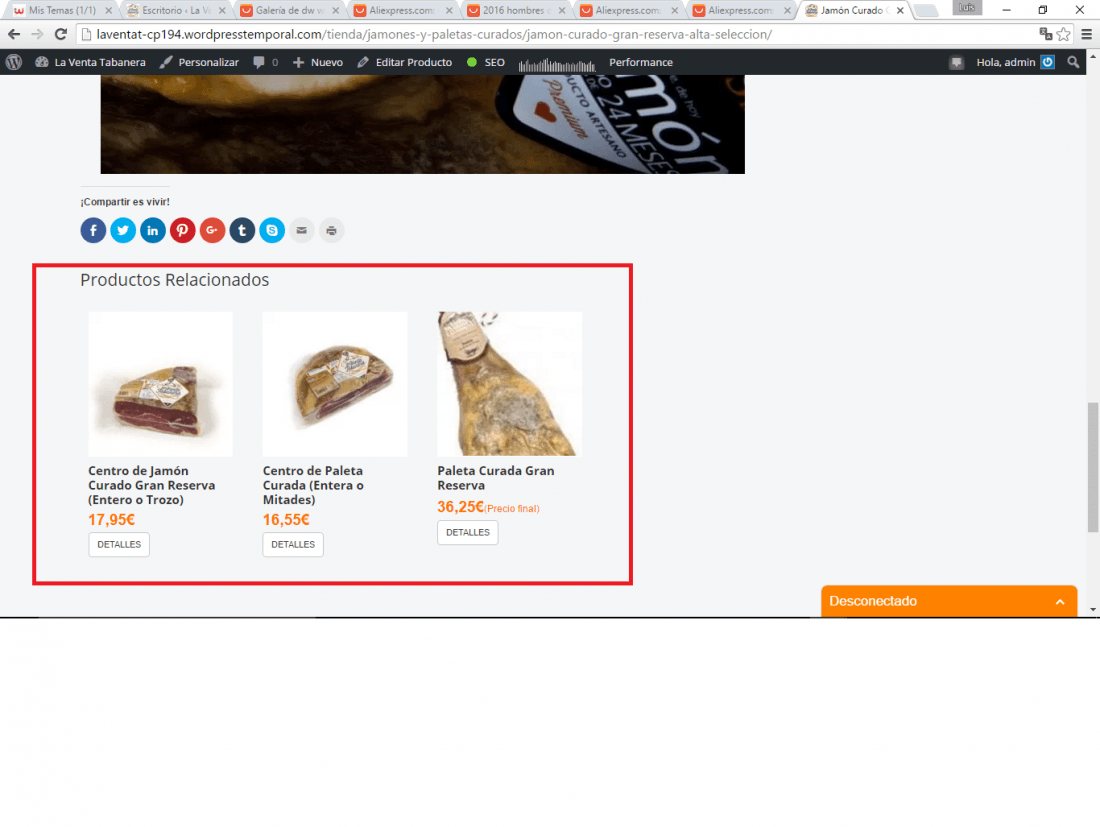Viewport: 1100px width, 827px height.
Task: Share via the Twitter icon
Action: pyautogui.click(x=123, y=230)
